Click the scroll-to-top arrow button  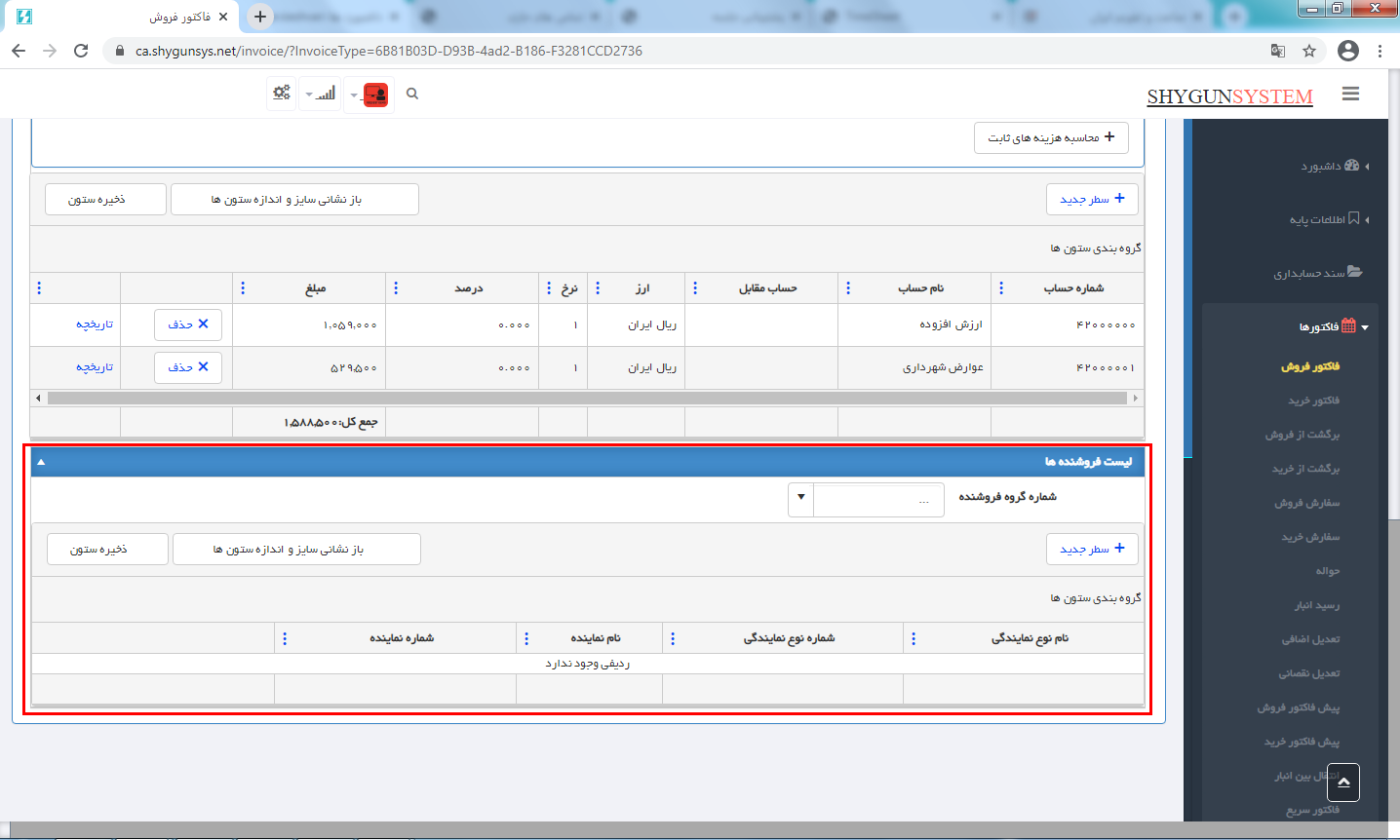pos(1342,782)
